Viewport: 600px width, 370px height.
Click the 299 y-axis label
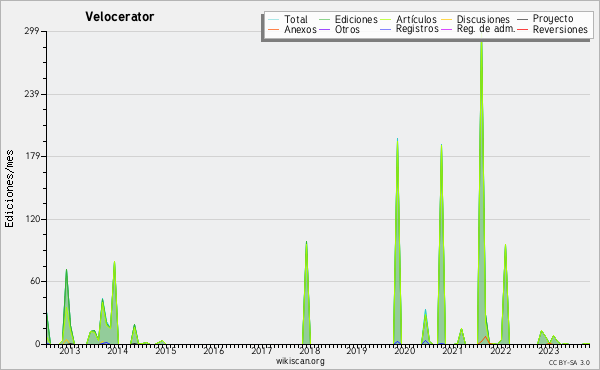click(32, 31)
